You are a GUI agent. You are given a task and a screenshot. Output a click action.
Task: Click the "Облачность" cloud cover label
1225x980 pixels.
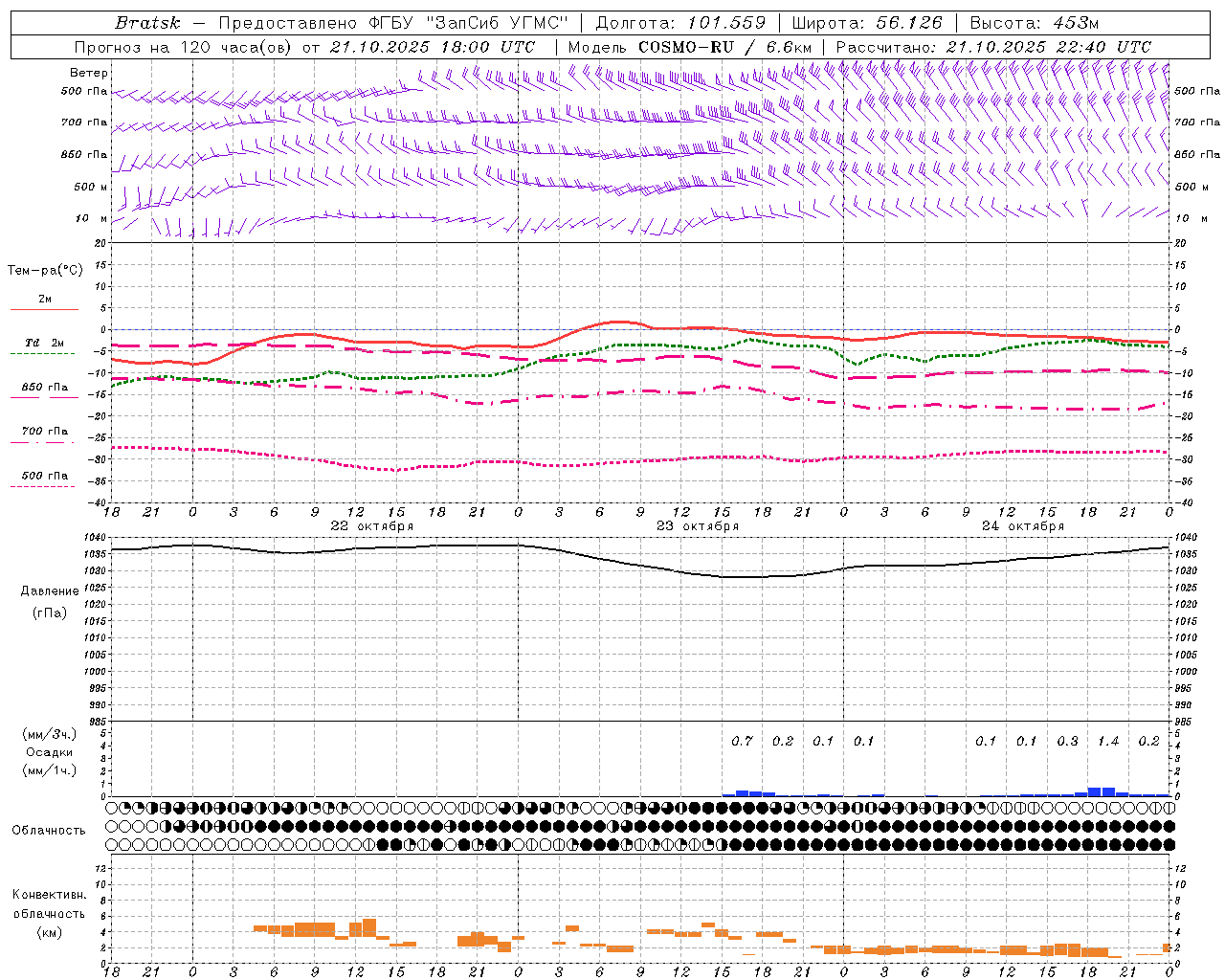tap(49, 831)
